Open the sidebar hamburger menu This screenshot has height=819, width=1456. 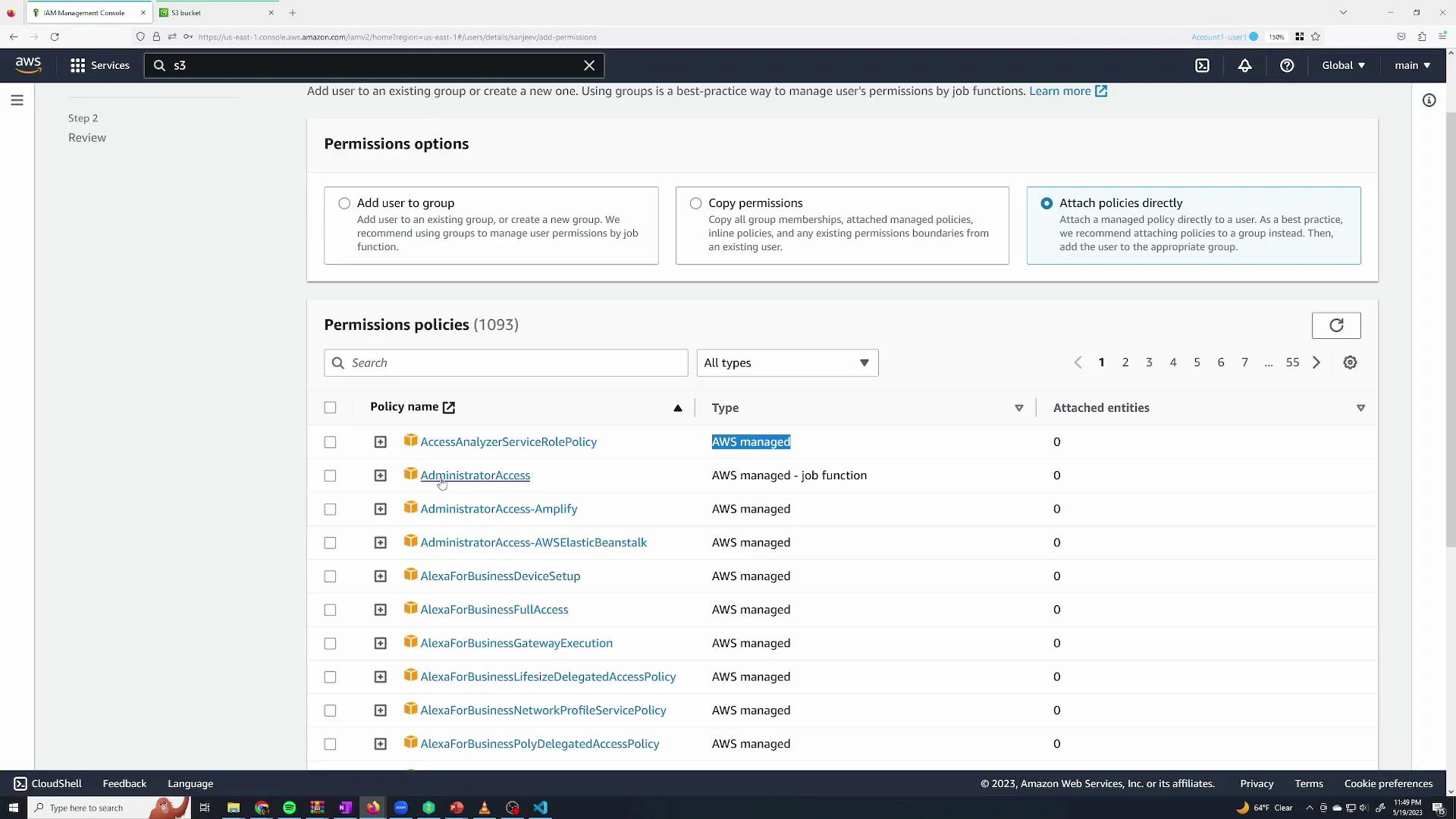[17, 99]
